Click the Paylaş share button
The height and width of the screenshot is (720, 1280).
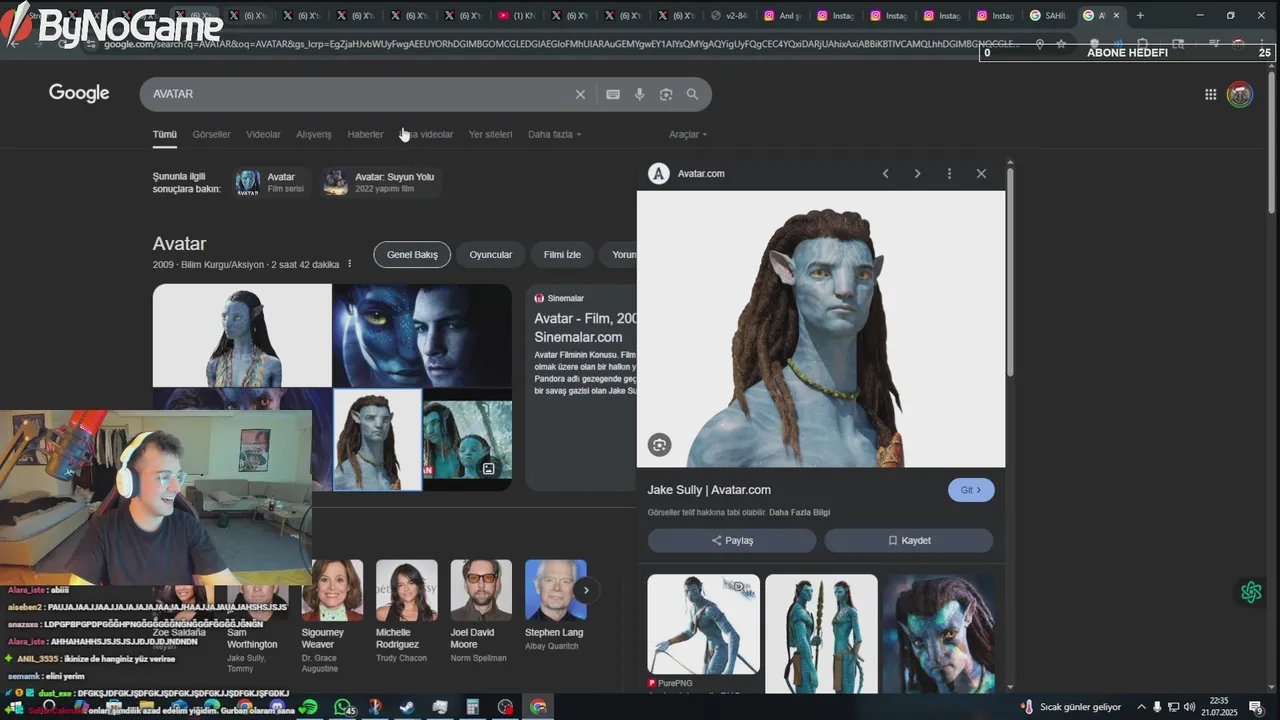tap(732, 540)
